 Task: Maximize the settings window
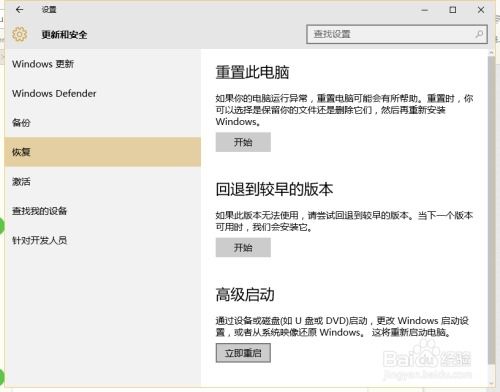[x=453, y=10]
